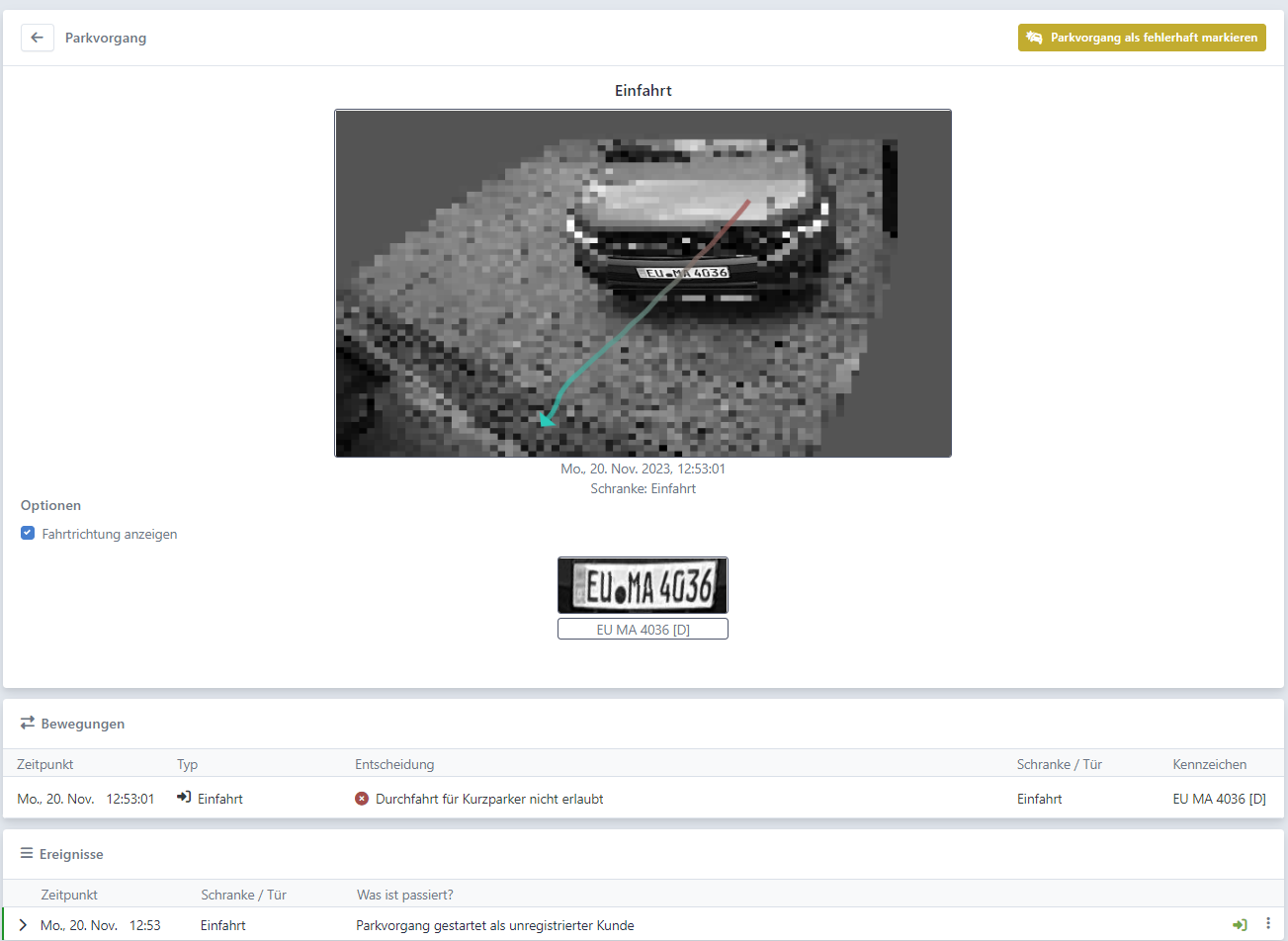Screen dimensions: 1288x941
Task: Click the 'Schranke: Einfahrt' caption
Action: coord(643,488)
